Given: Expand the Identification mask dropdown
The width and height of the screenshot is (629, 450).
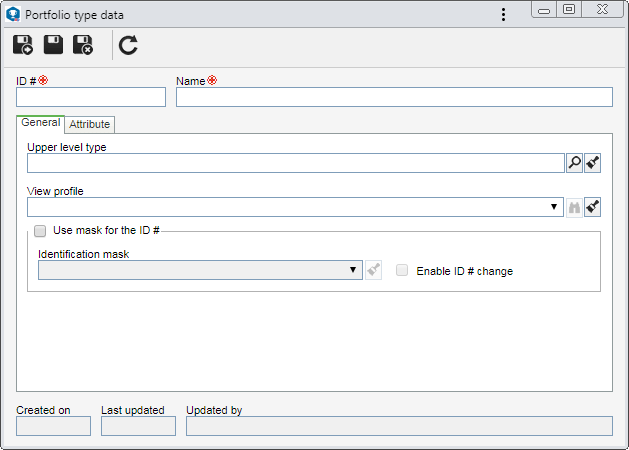Looking at the screenshot, I should tap(353, 270).
